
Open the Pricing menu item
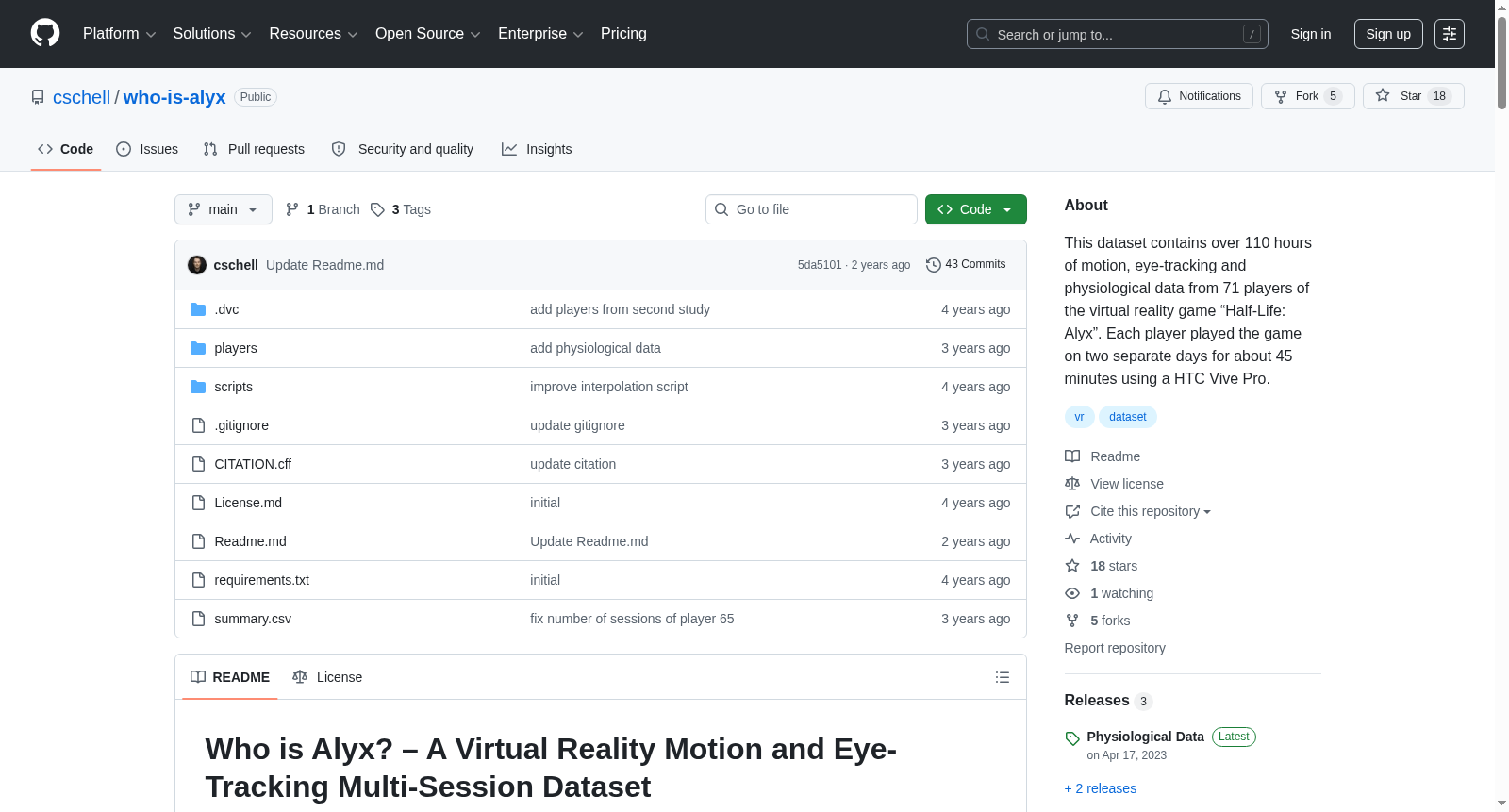tap(623, 34)
